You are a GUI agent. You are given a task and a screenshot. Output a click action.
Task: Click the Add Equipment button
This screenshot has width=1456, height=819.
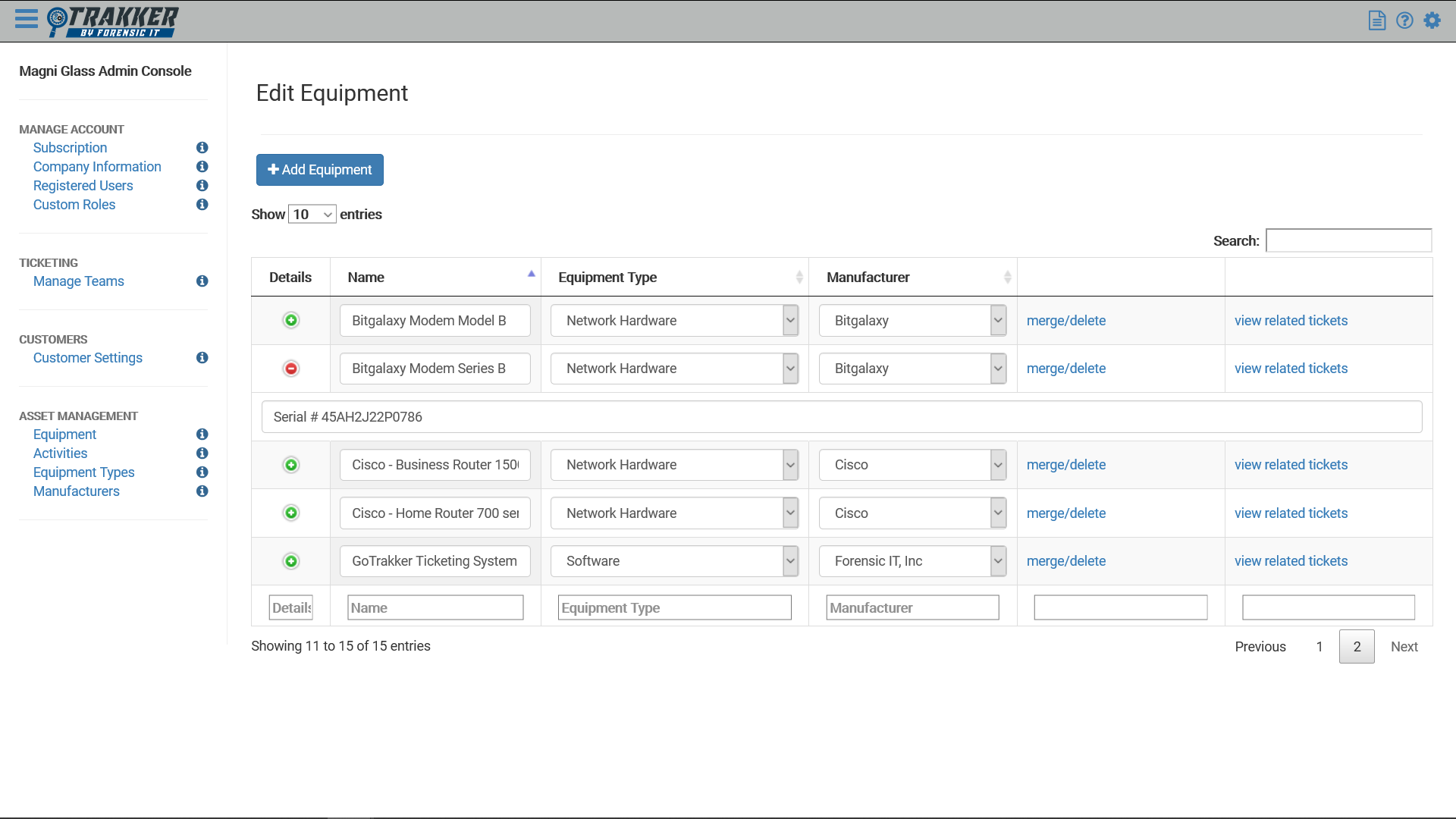coord(319,170)
